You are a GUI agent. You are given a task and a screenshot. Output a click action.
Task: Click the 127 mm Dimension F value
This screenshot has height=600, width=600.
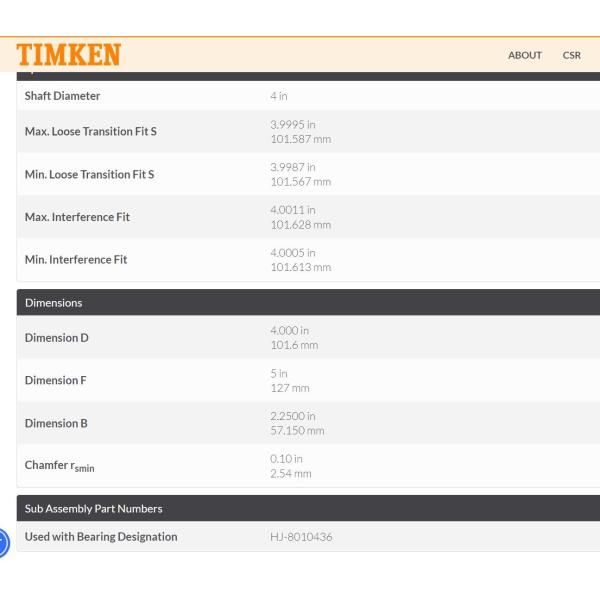(290, 388)
